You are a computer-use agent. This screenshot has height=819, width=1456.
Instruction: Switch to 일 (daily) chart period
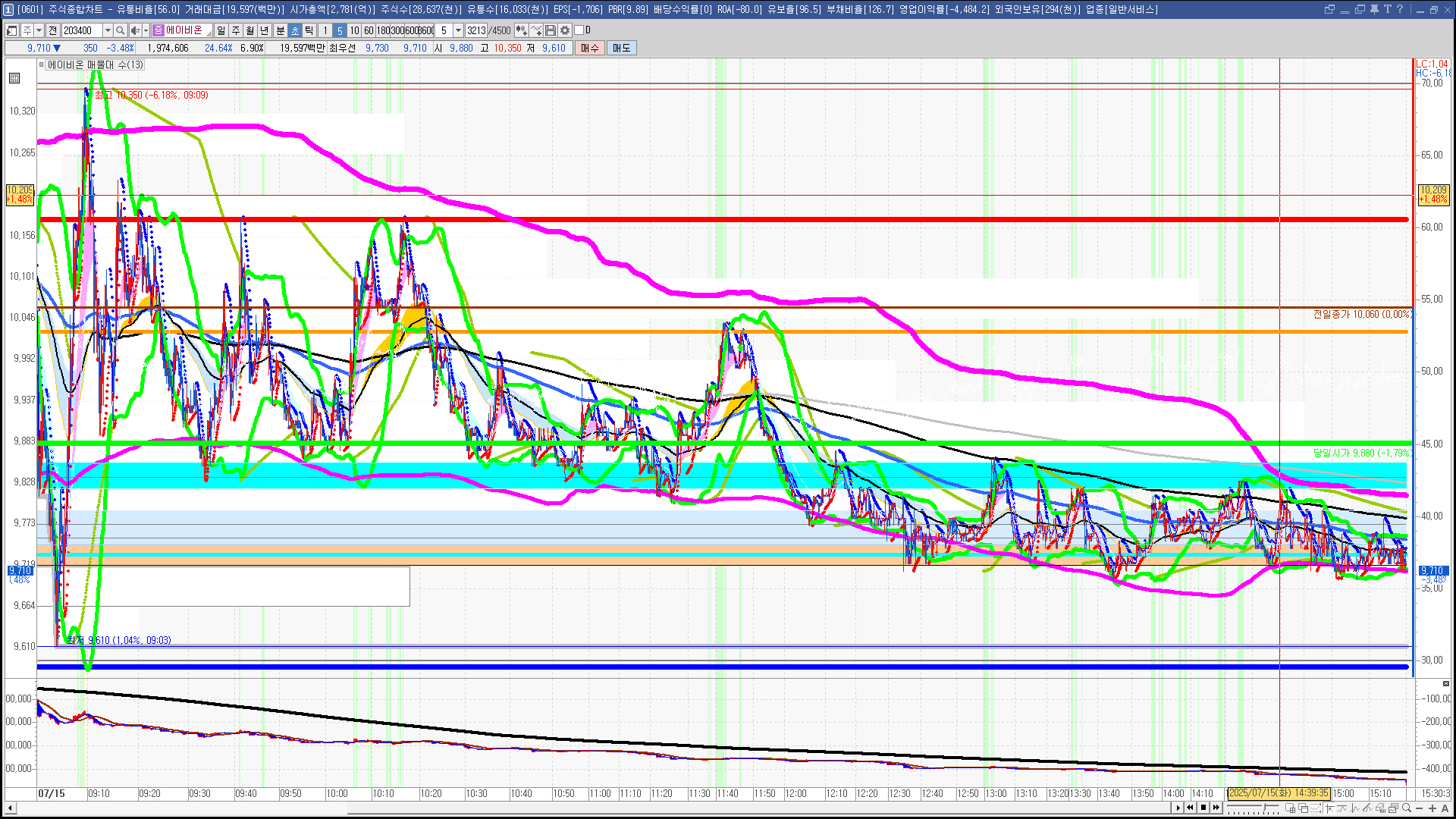(x=221, y=30)
